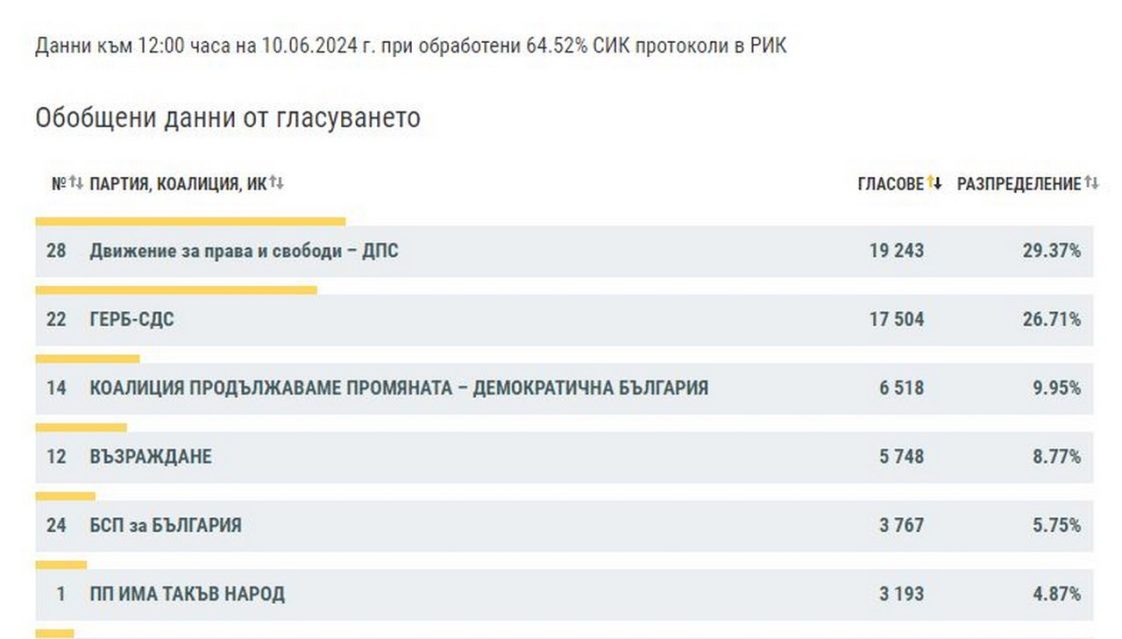
Task: Click the 26.71% distribution value
Action: [1051, 320]
